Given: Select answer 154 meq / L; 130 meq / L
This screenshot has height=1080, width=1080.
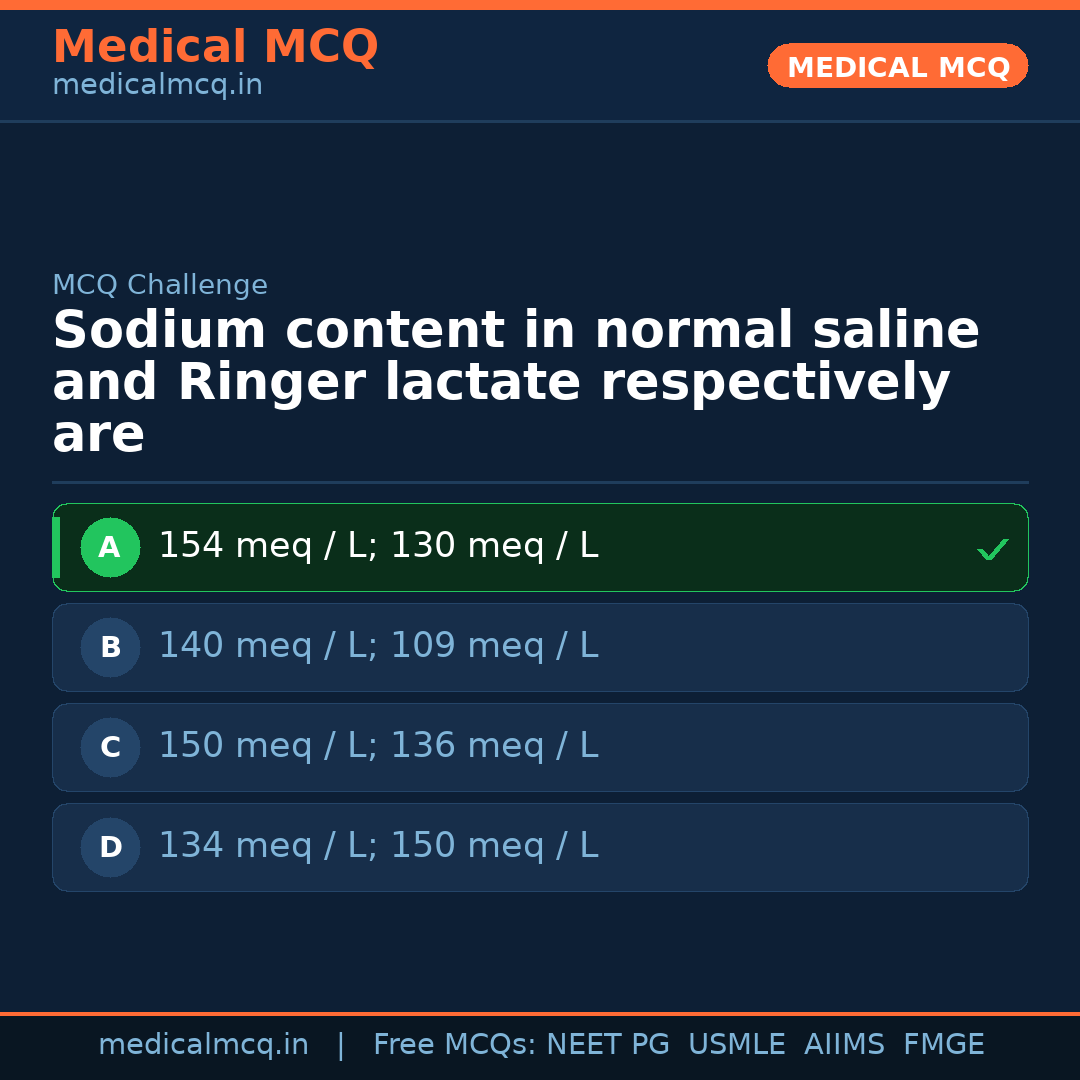Looking at the screenshot, I should tap(378, 547).
